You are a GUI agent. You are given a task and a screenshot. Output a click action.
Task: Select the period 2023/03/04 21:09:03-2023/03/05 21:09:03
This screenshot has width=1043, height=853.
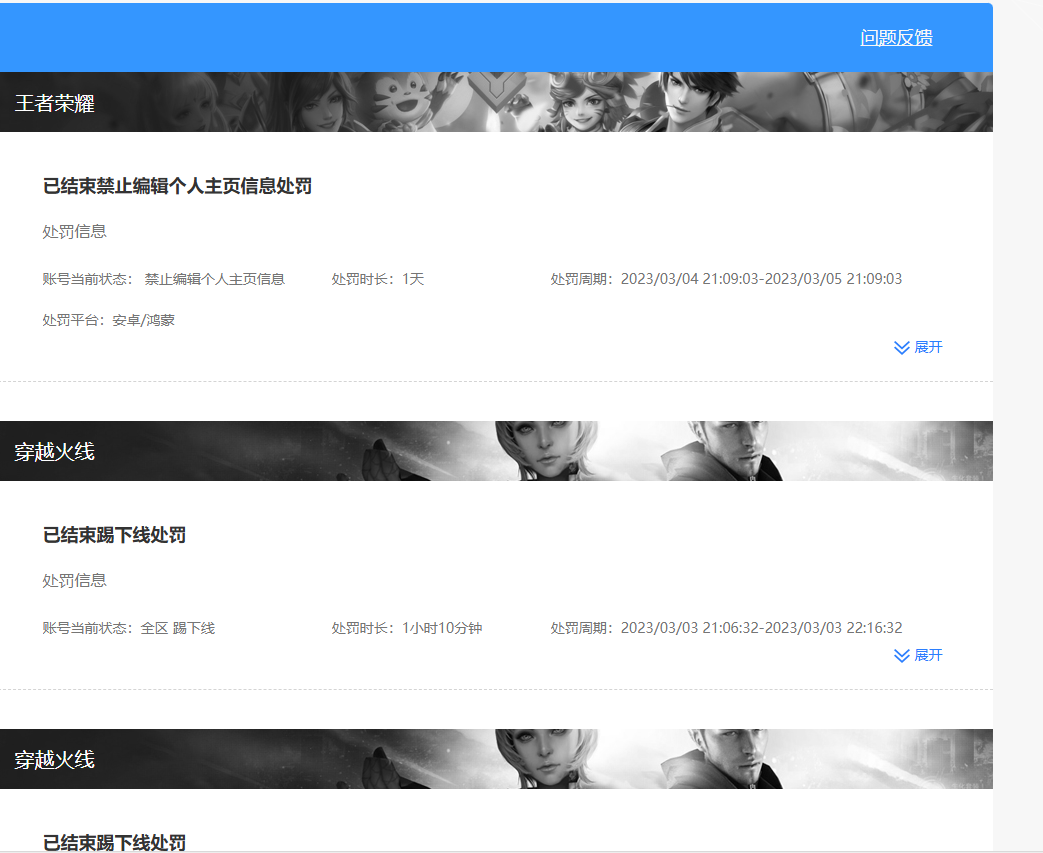pos(761,279)
